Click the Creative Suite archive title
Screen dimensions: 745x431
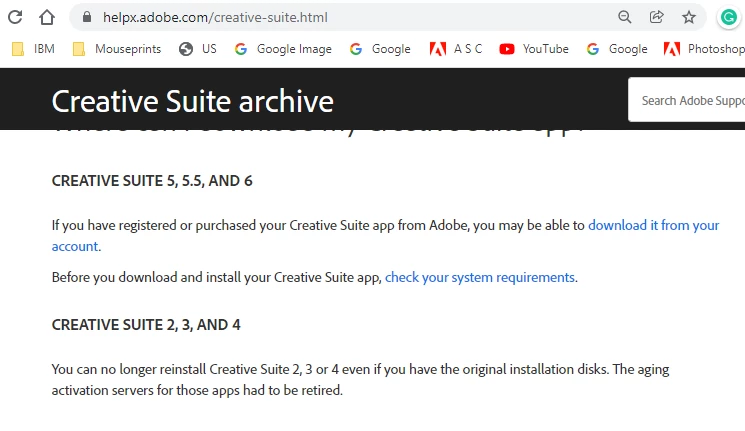point(192,101)
